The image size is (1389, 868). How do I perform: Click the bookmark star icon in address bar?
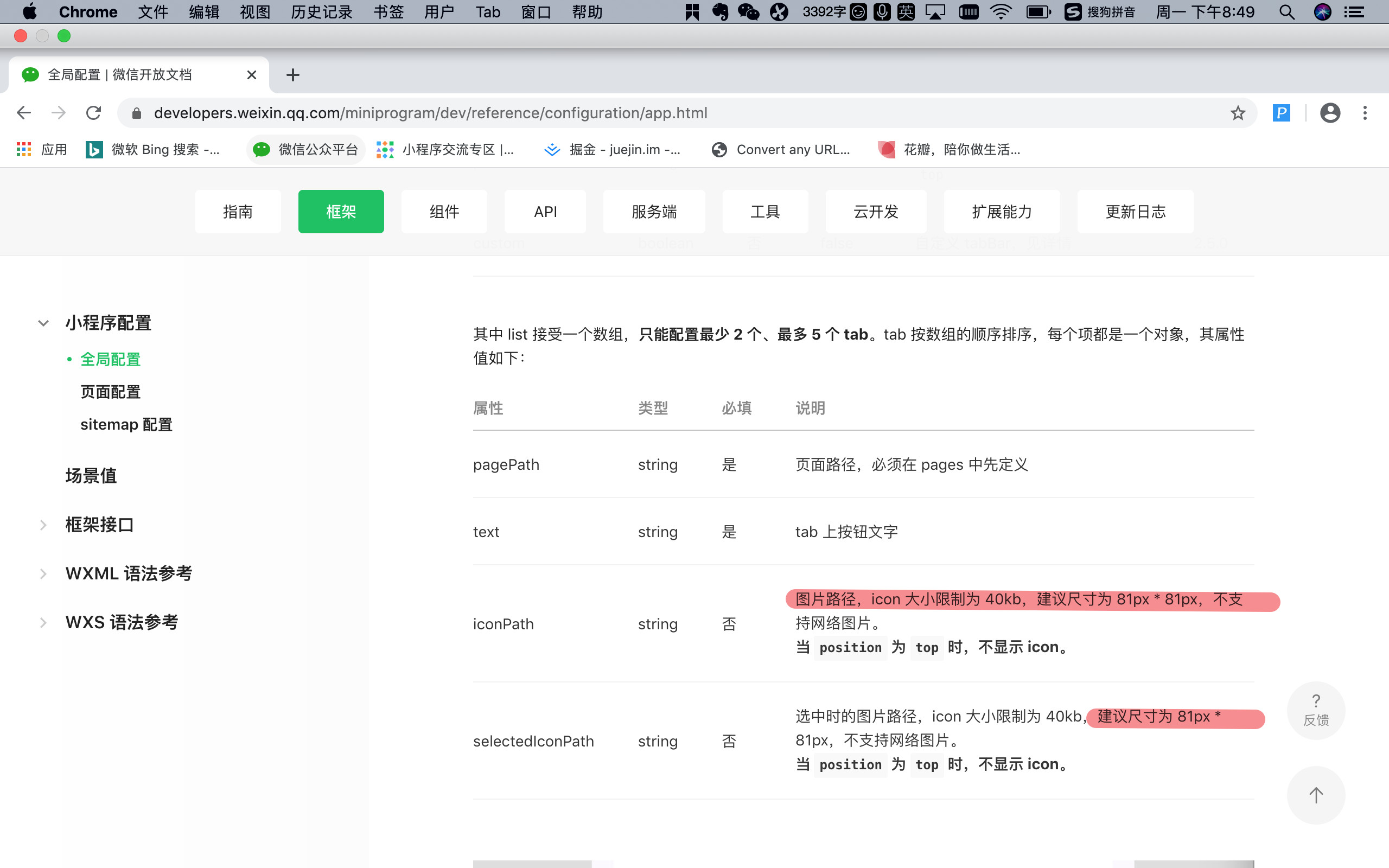click(x=1238, y=113)
